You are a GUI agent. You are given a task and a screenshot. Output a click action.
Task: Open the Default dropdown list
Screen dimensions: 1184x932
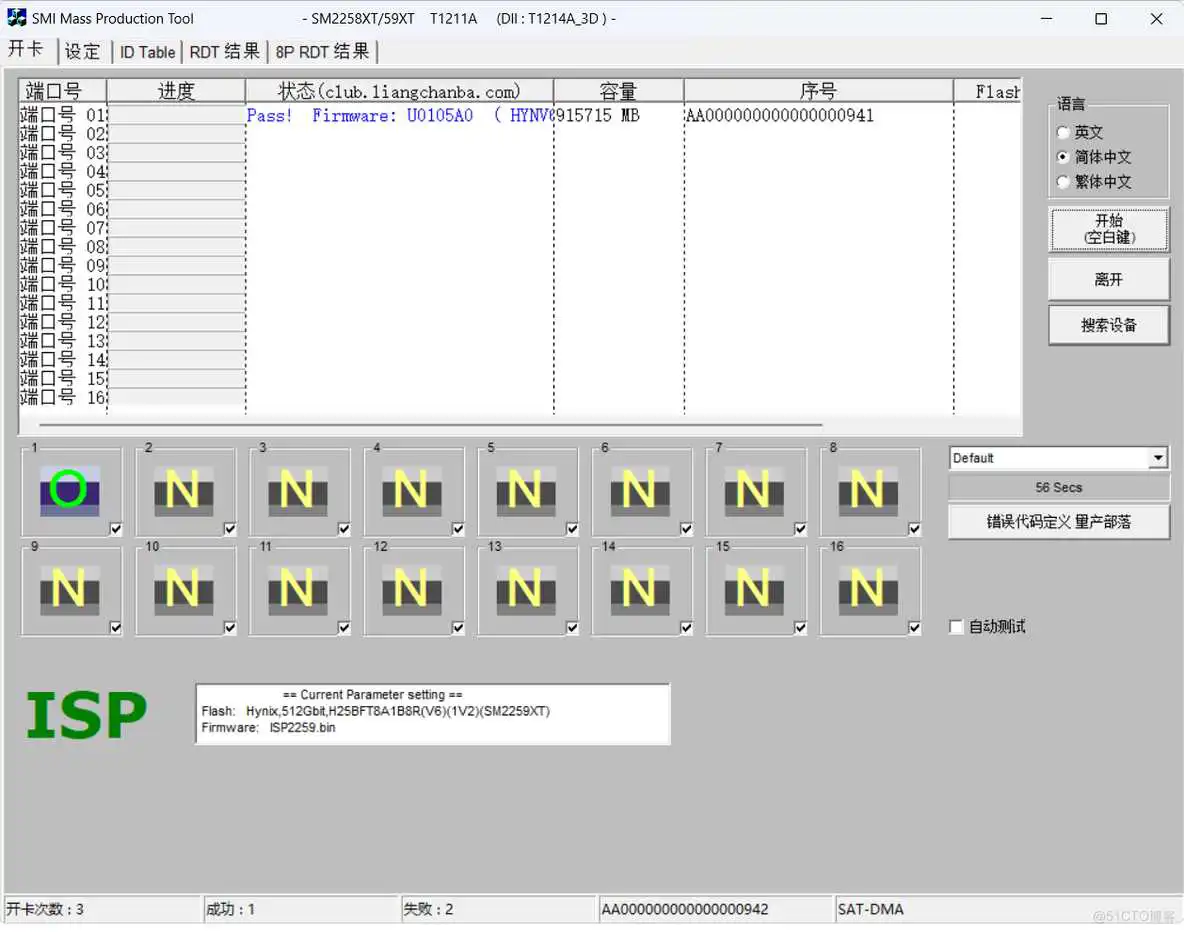(1158, 458)
